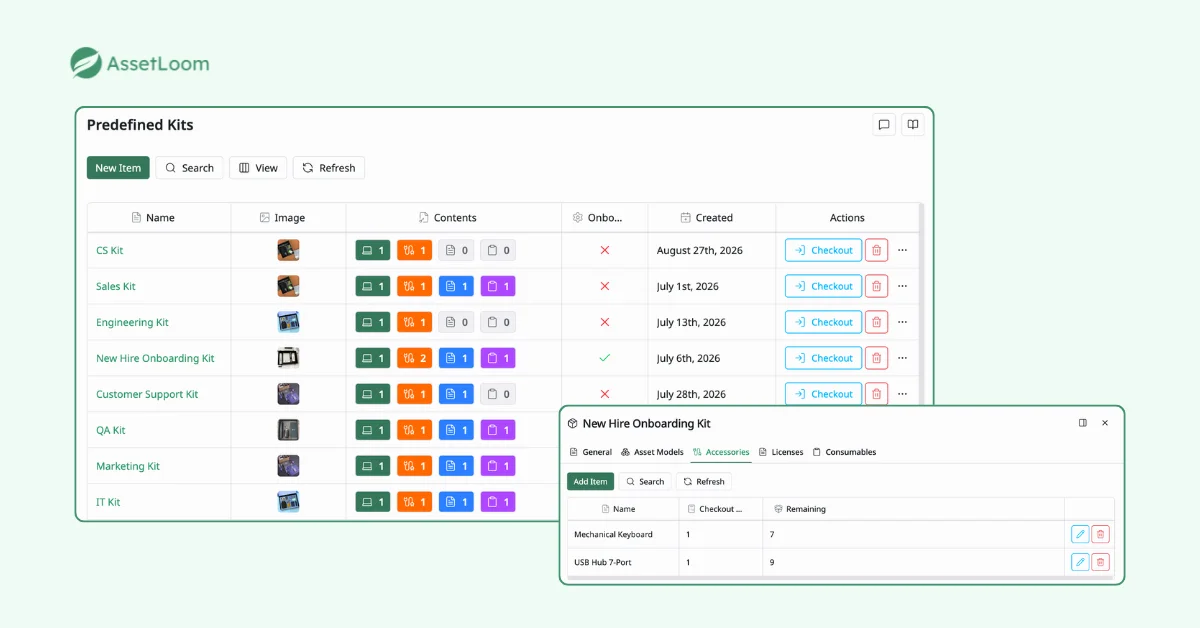Click the AssetLoom leaf logo
This screenshot has width=1200, height=628.
tap(86, 63)
